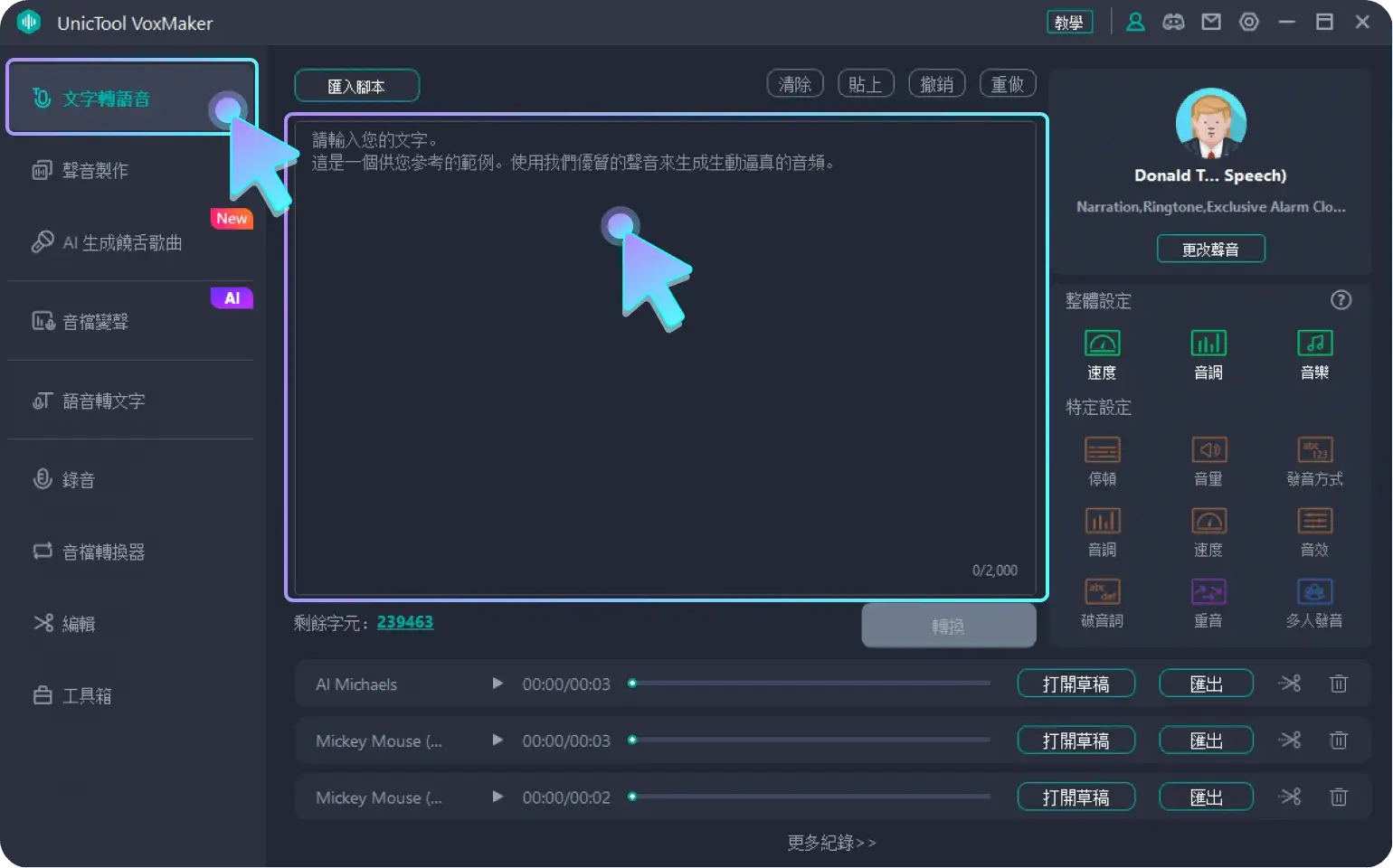
Task: Open the user account icon
Action: pos(1135,22)
